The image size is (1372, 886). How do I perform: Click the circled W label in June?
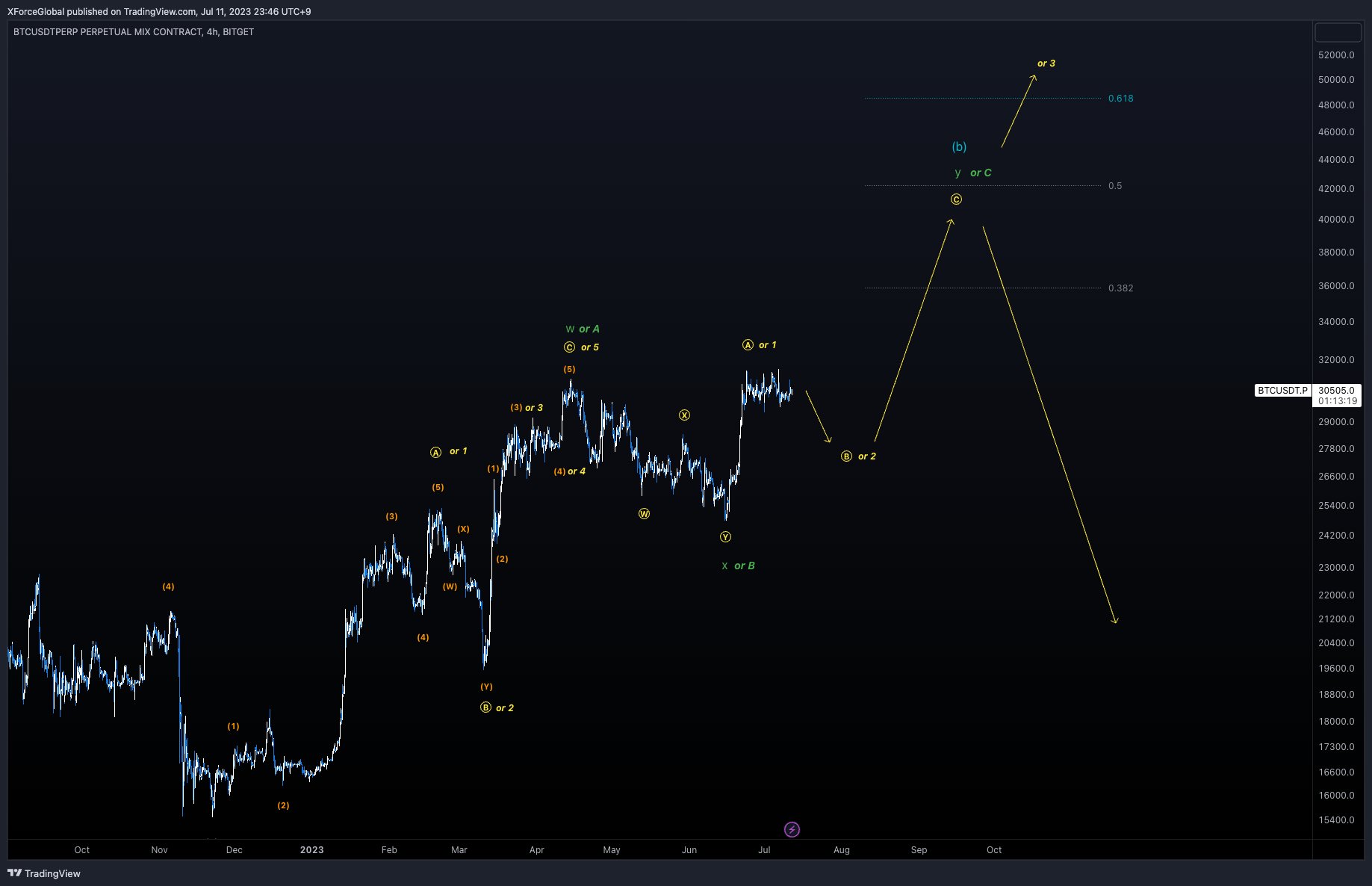click(x=644, y=513)
